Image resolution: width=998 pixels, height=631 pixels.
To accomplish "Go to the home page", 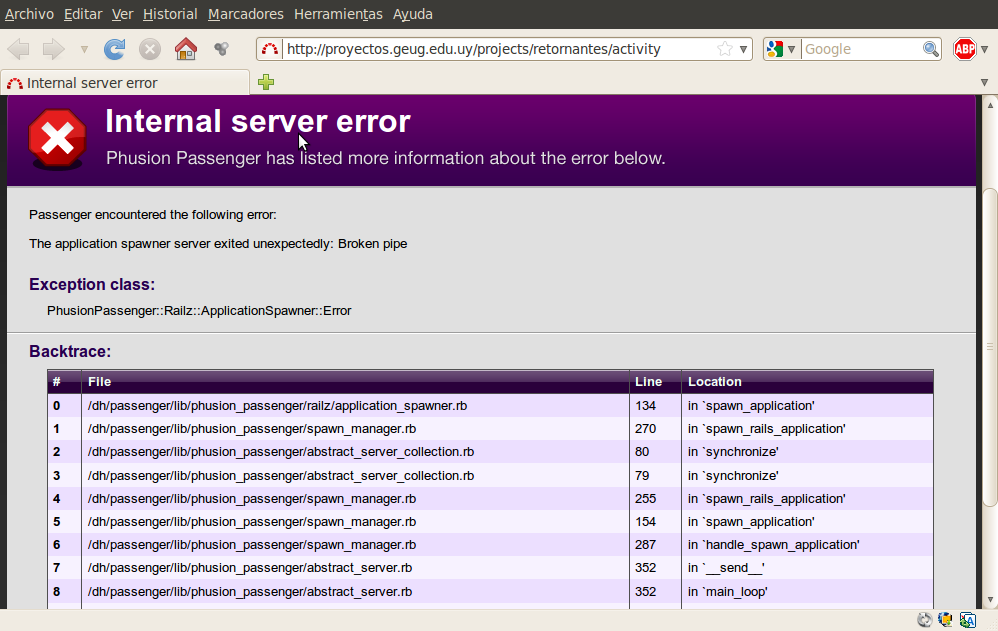I will click(x=186, y=49).
